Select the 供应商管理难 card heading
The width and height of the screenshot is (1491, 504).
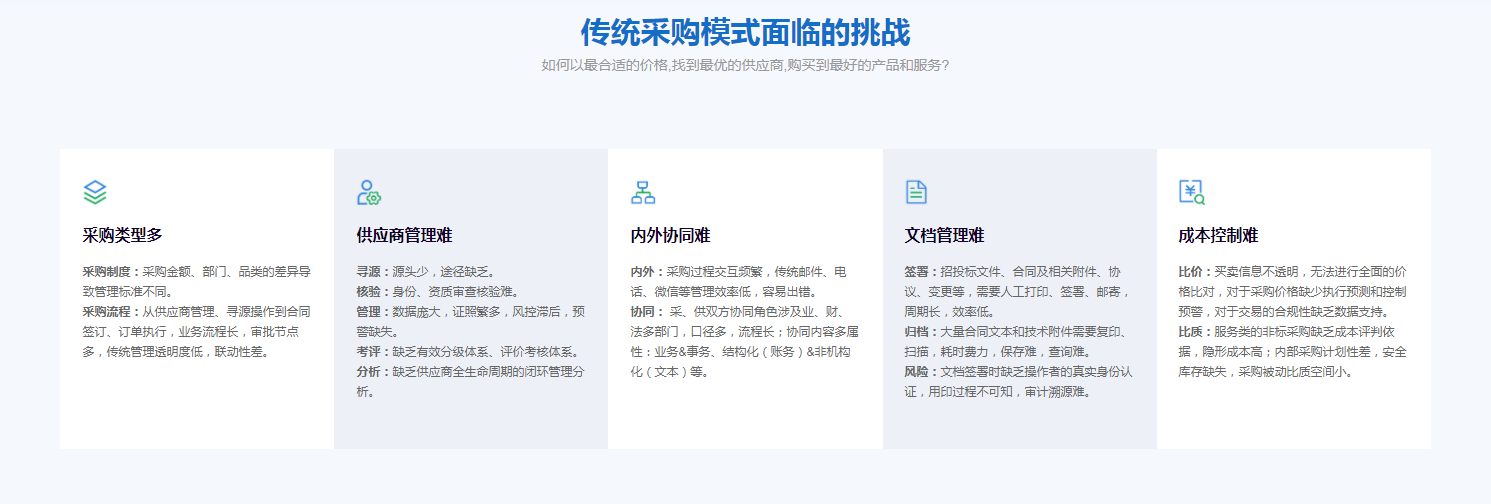click(404, 236)
